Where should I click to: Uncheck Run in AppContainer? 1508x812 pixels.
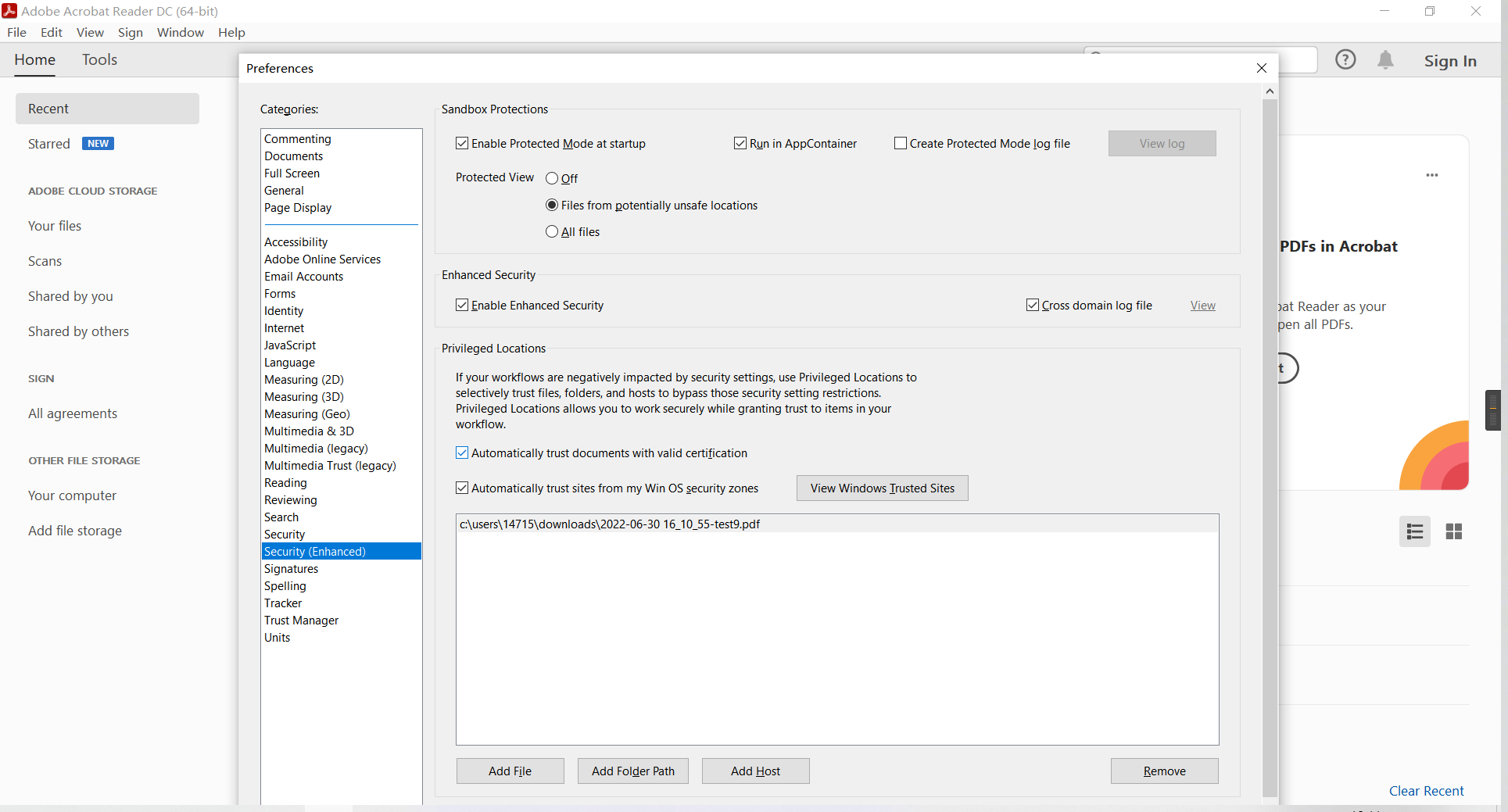click(x=740, y=143)
